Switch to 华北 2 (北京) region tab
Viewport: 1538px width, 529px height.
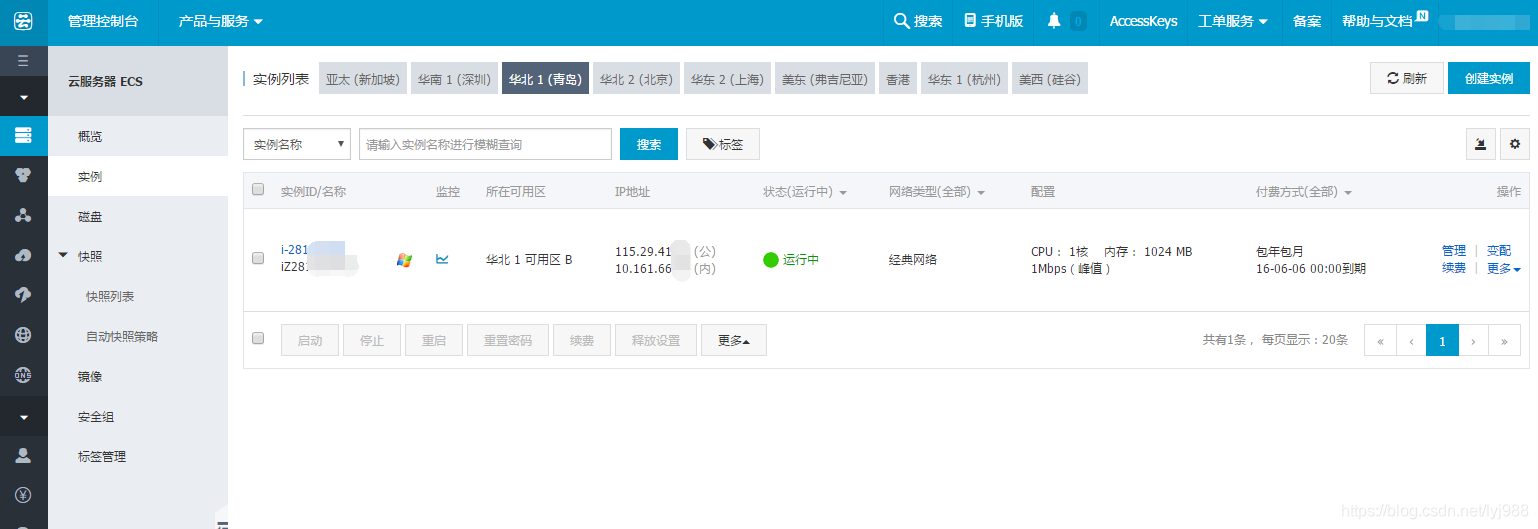(636, 79)
